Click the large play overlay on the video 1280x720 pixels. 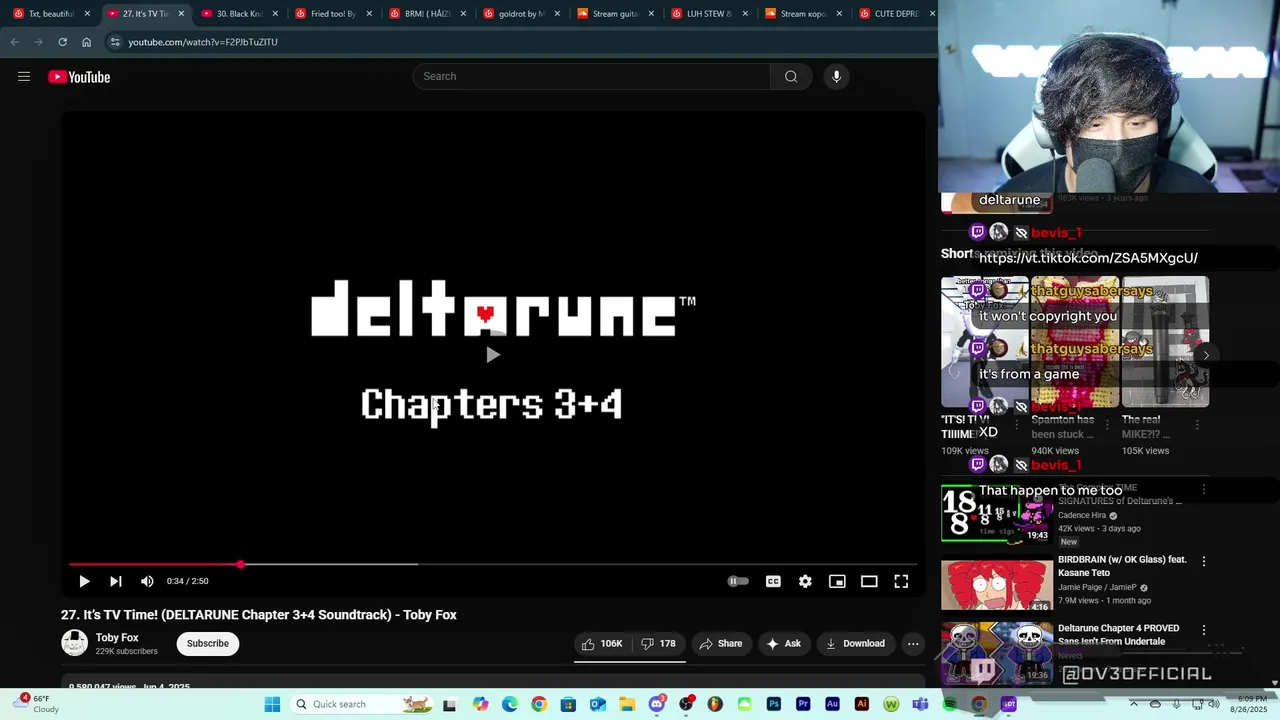point(492,355)
